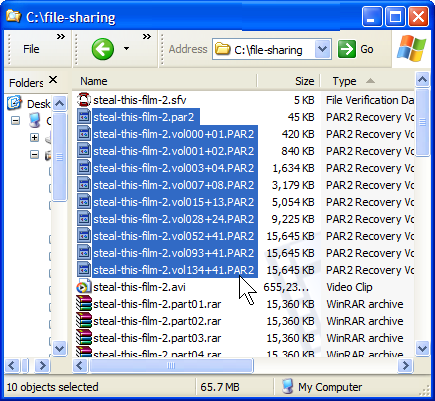Open the Address bar dropdown list

pos(322,49)
